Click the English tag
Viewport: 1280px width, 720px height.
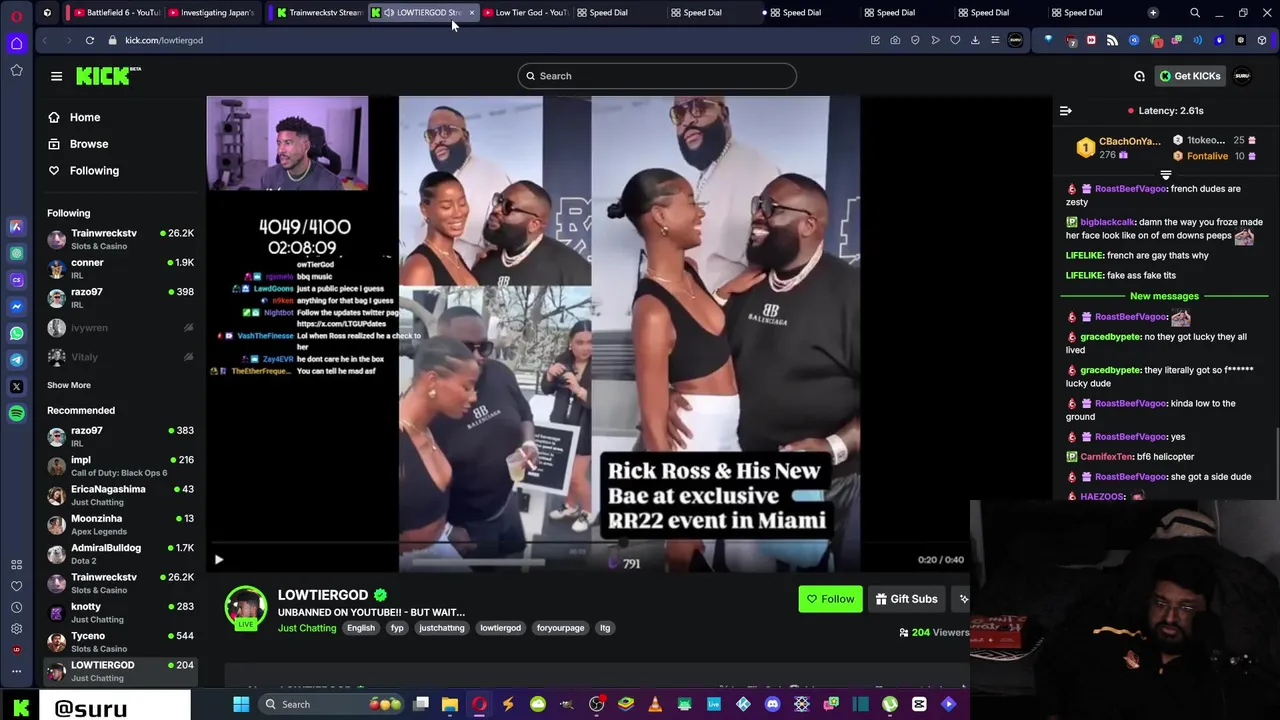click(x=361, y=628)
